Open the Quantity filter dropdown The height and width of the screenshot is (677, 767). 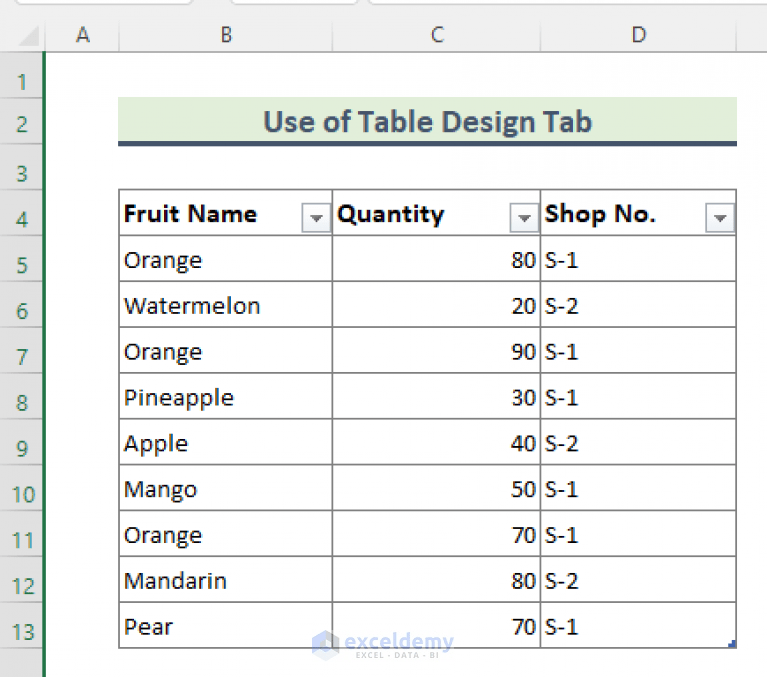pyautogui.click(x=524, y=218)
